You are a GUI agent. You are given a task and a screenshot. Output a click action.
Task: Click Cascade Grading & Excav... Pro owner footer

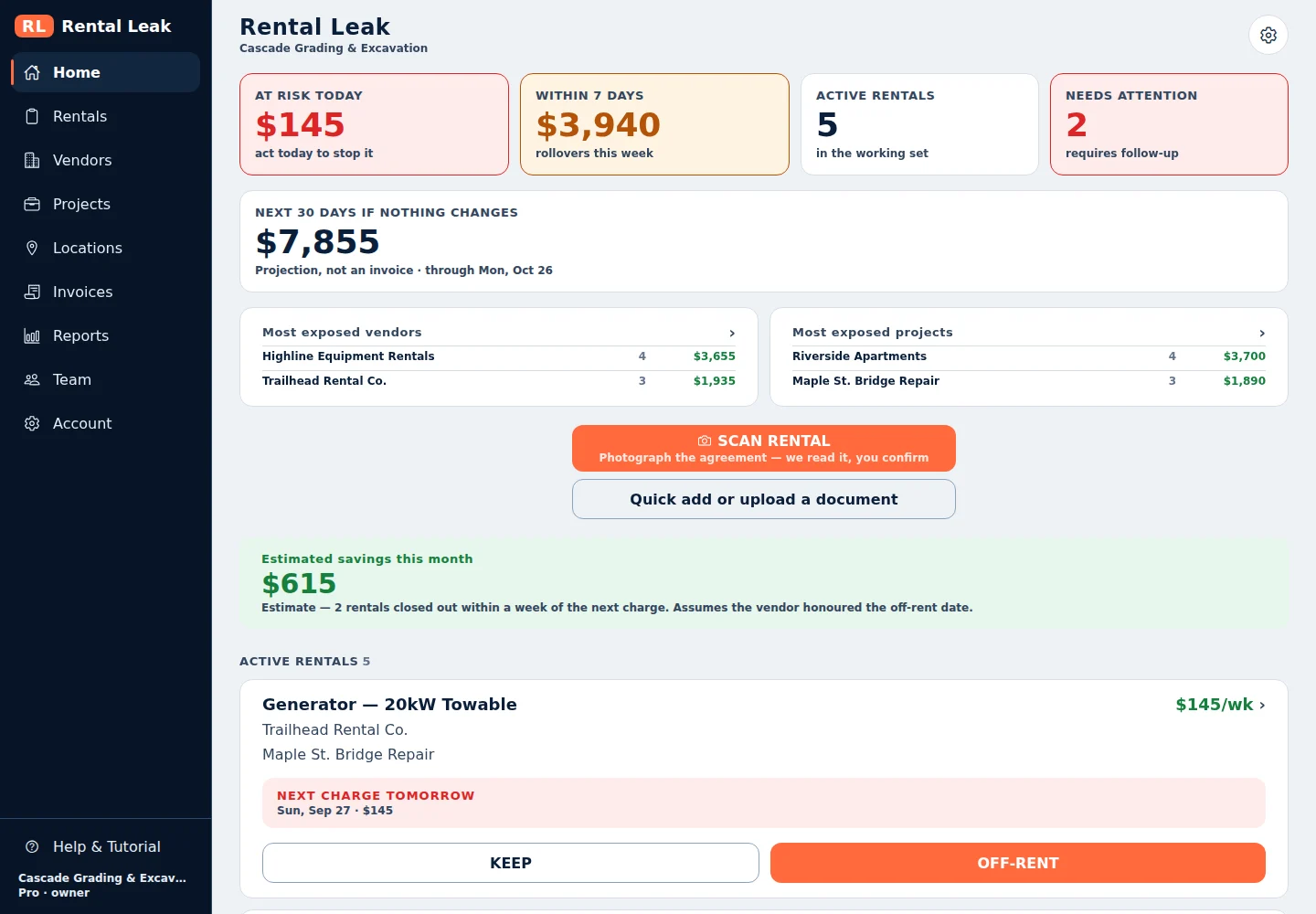[102, 885]
